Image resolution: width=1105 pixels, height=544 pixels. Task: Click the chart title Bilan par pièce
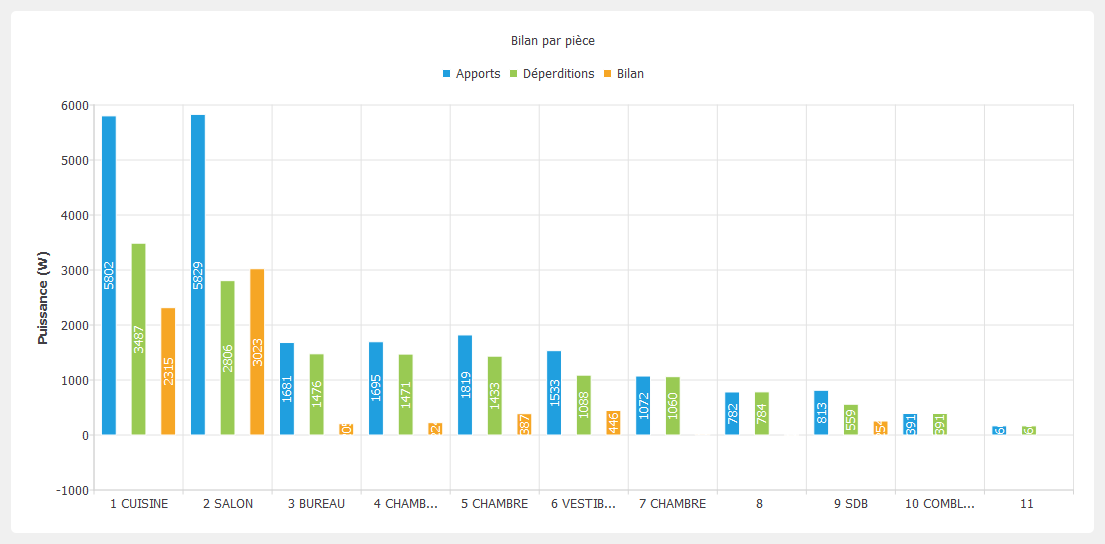[x=553, y=41]
